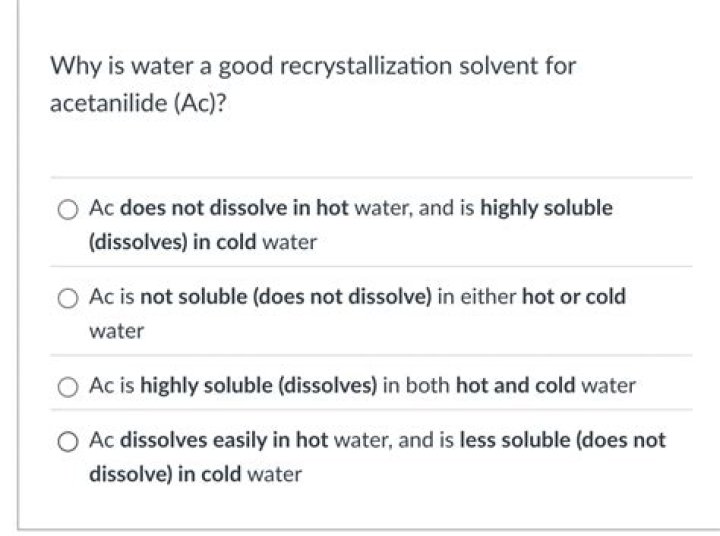Click "(dissolves) in cold" in the first answer
The width and height of the screenshot is (720, 536).
(173, 242)
